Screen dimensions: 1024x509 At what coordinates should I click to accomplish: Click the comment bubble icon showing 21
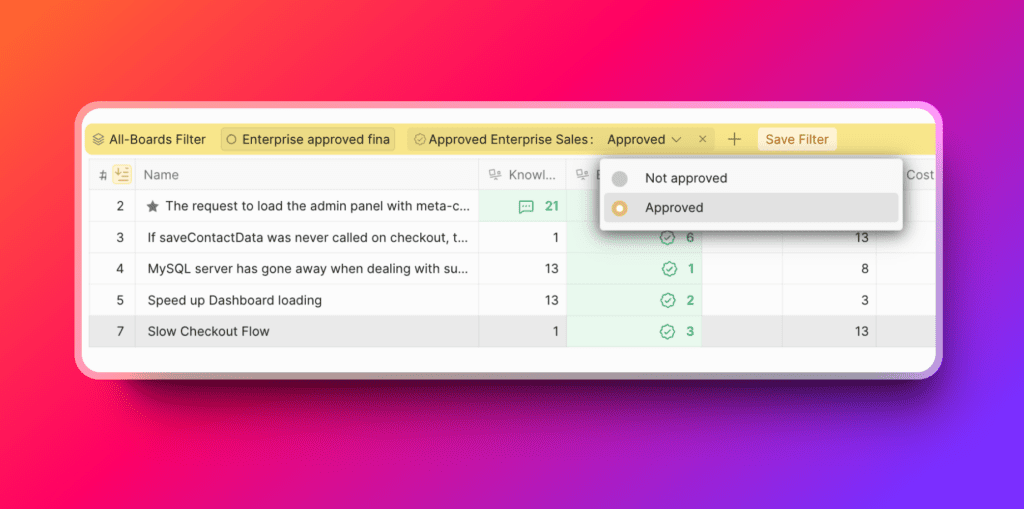pyautogui.click(x=526, y=207)
